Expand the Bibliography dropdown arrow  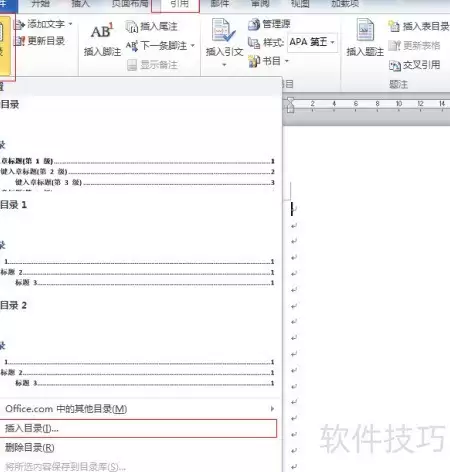point(287,61)
